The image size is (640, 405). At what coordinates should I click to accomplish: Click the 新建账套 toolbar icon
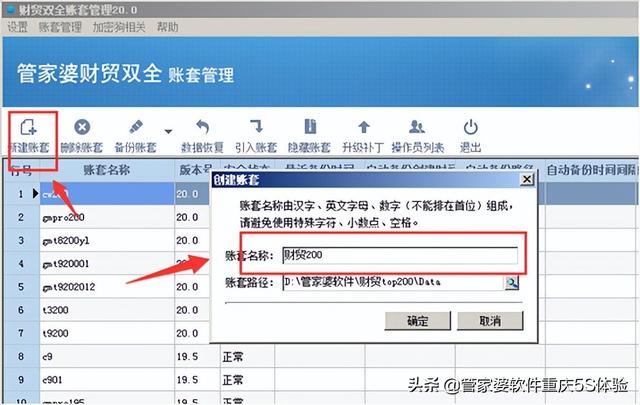pos(29,127)
